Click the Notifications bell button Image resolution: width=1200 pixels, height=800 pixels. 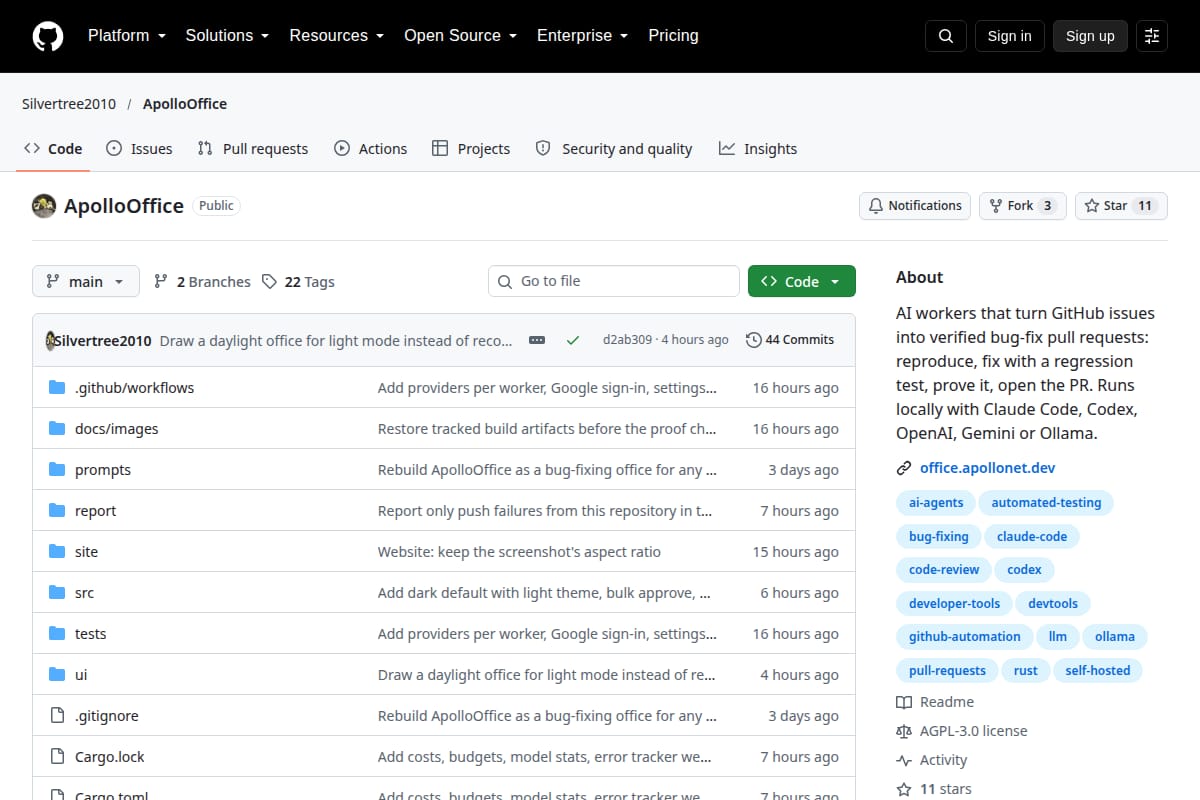point(915,206)
